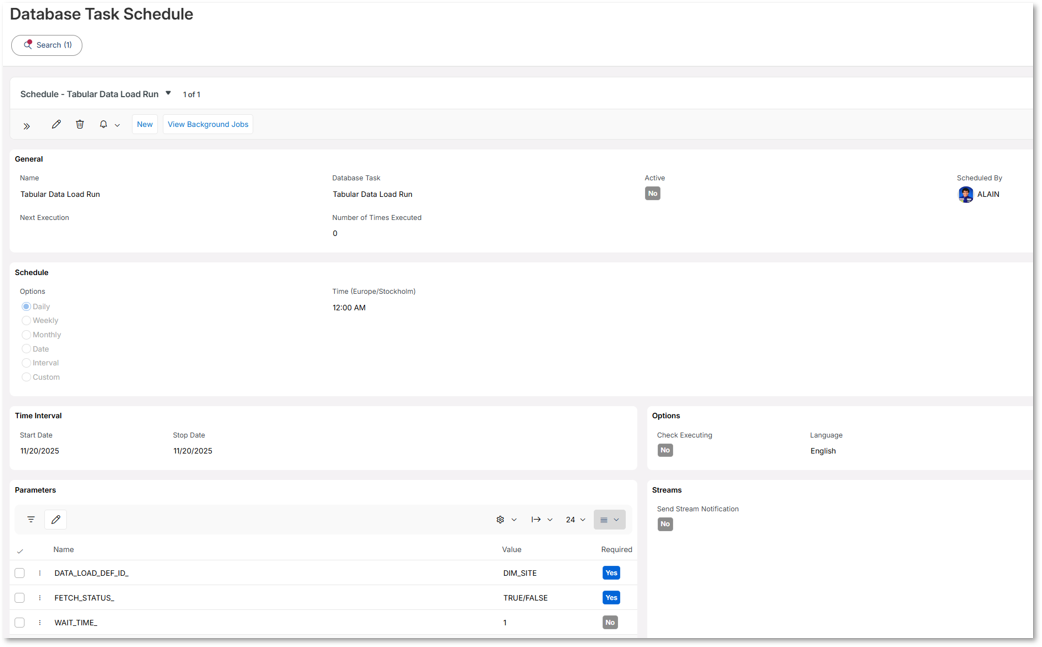The height and width of the screenshot is (647, 1042).
Task: Click the DIM_SITE value cell
Action: pyautogui.click(x=520, y=573)
